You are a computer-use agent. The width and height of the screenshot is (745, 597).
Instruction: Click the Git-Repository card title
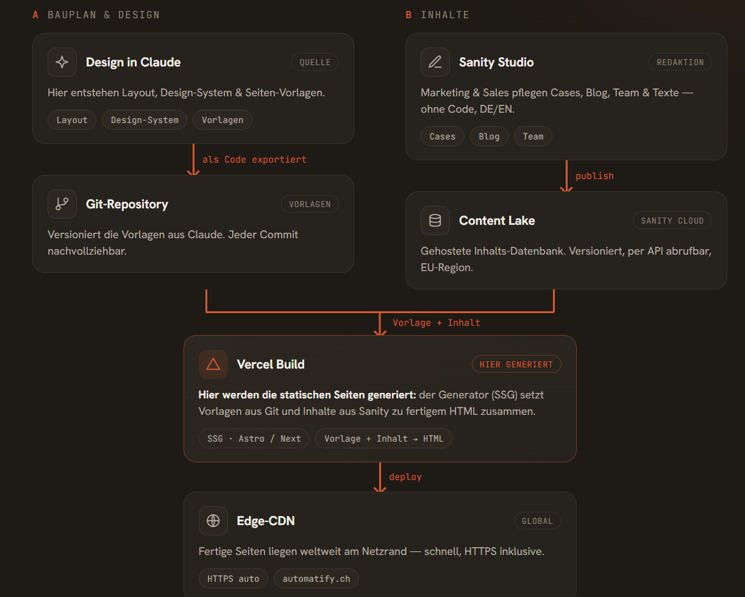click(x=127, y=204)
